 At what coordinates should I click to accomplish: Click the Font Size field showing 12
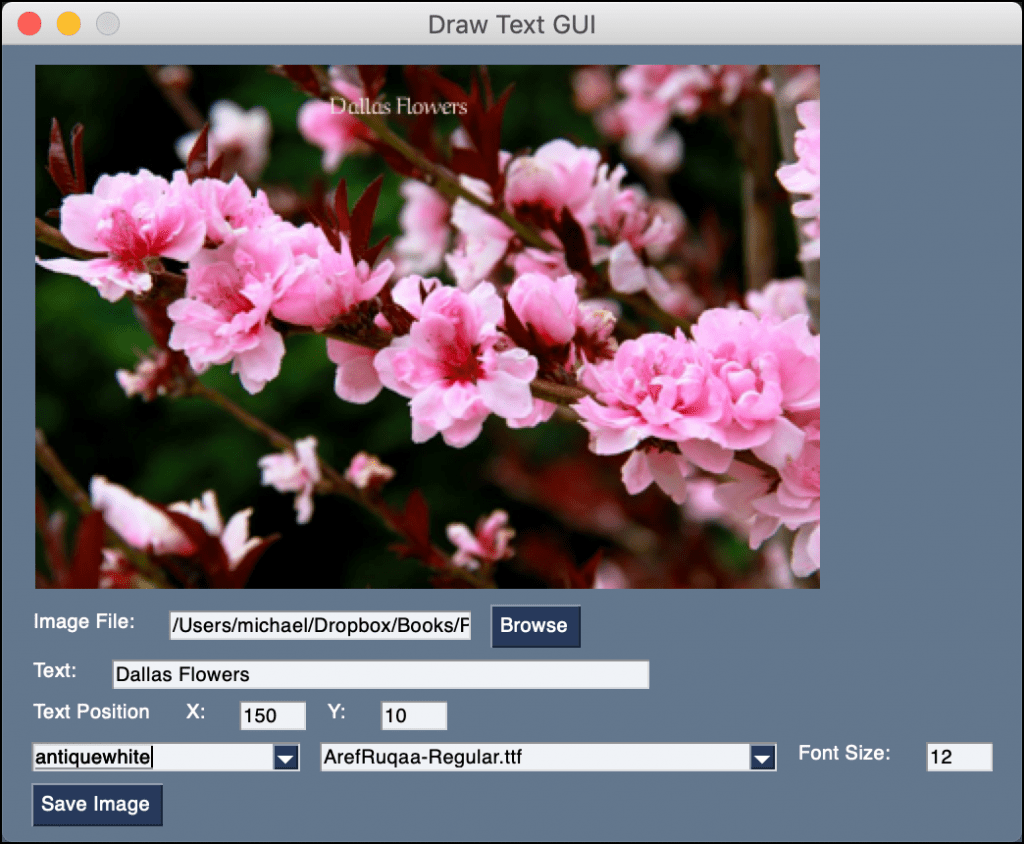[959, 756]
